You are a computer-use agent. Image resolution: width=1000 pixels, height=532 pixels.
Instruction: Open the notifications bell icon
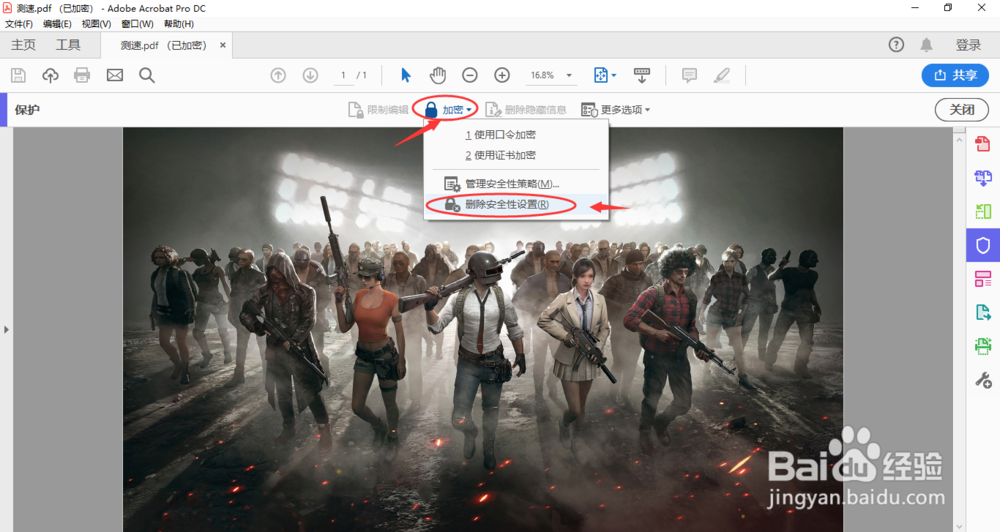(926, 45)
